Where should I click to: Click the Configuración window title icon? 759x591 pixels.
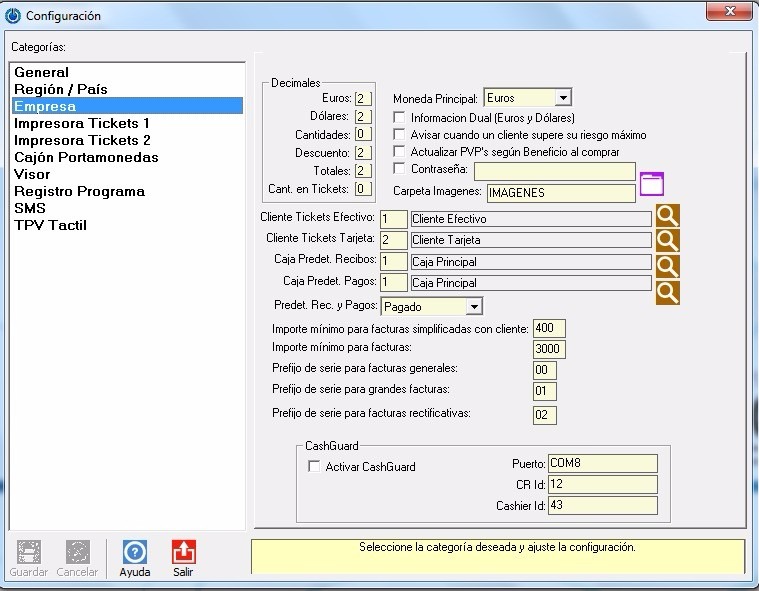(x=13, y=15)
